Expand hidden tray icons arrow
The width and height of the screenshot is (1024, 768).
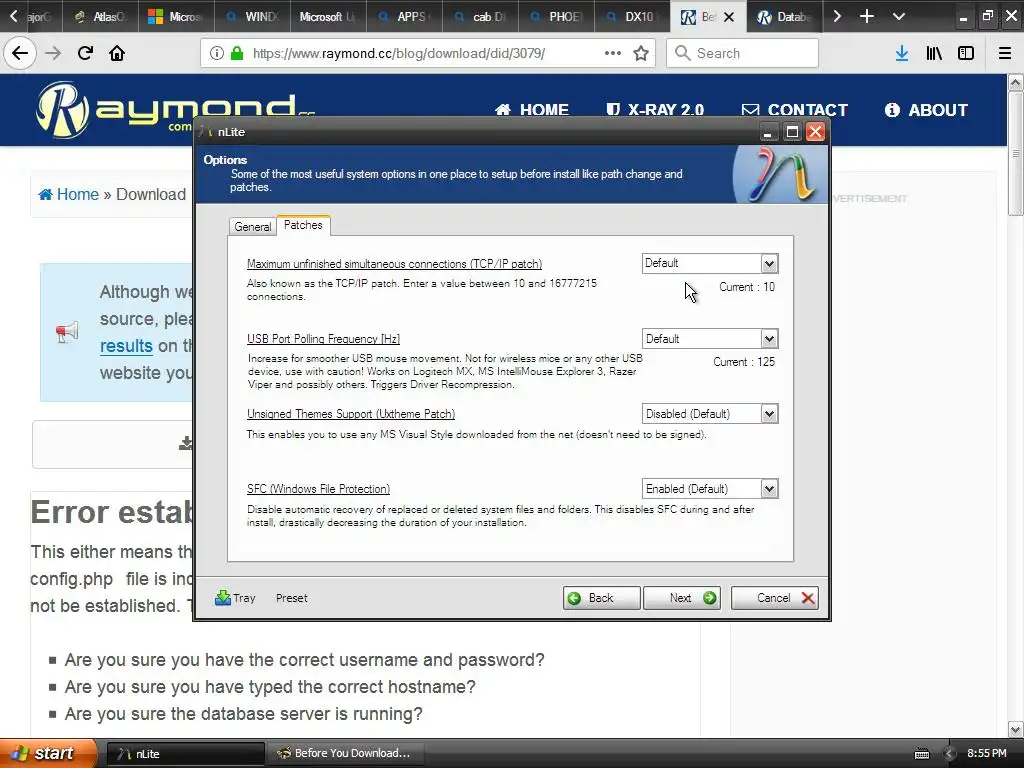pyautogui.click(x=949, y=754)
